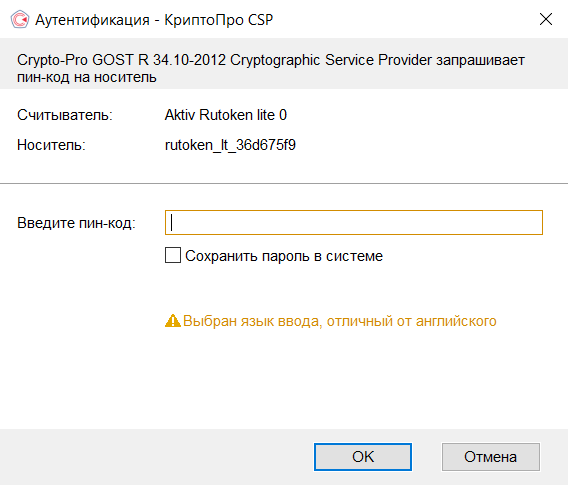Image resolution: width=568 pixels, height=485 pixels.
Task: Click the Сохранить пароль в системе label text
Action: click(x=284, y=256)
